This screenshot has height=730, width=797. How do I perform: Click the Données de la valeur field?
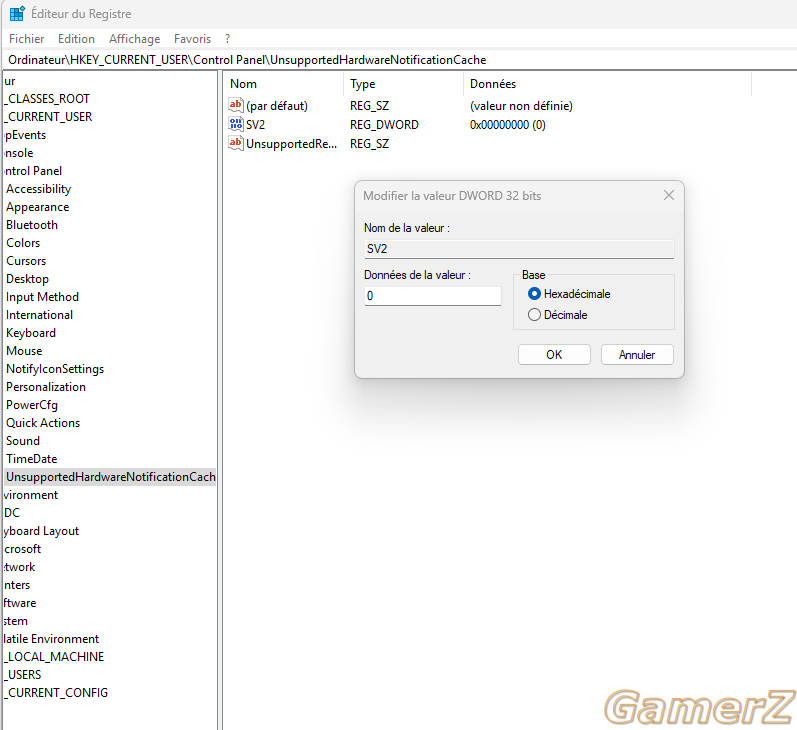point(433,296)
